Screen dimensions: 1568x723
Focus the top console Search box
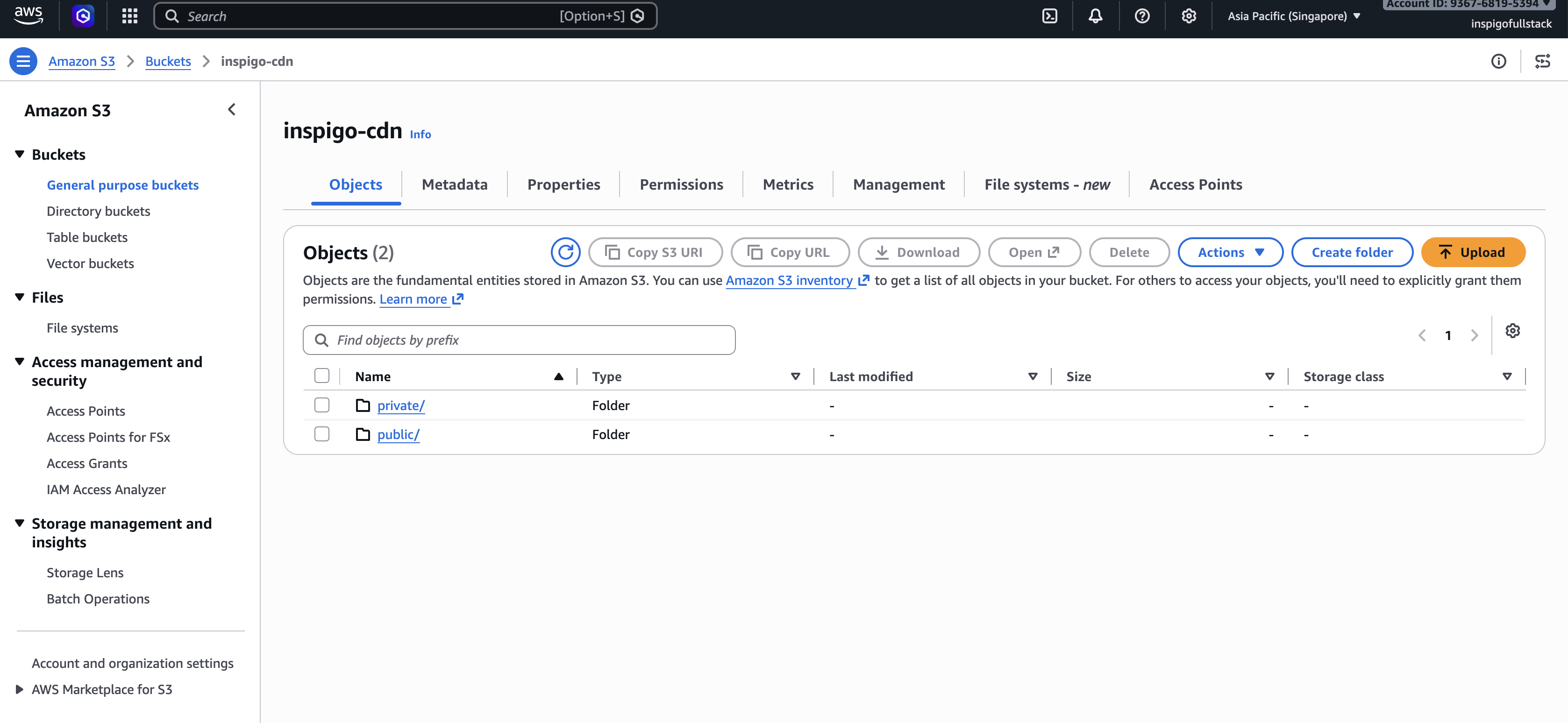(x=406, y=16)
